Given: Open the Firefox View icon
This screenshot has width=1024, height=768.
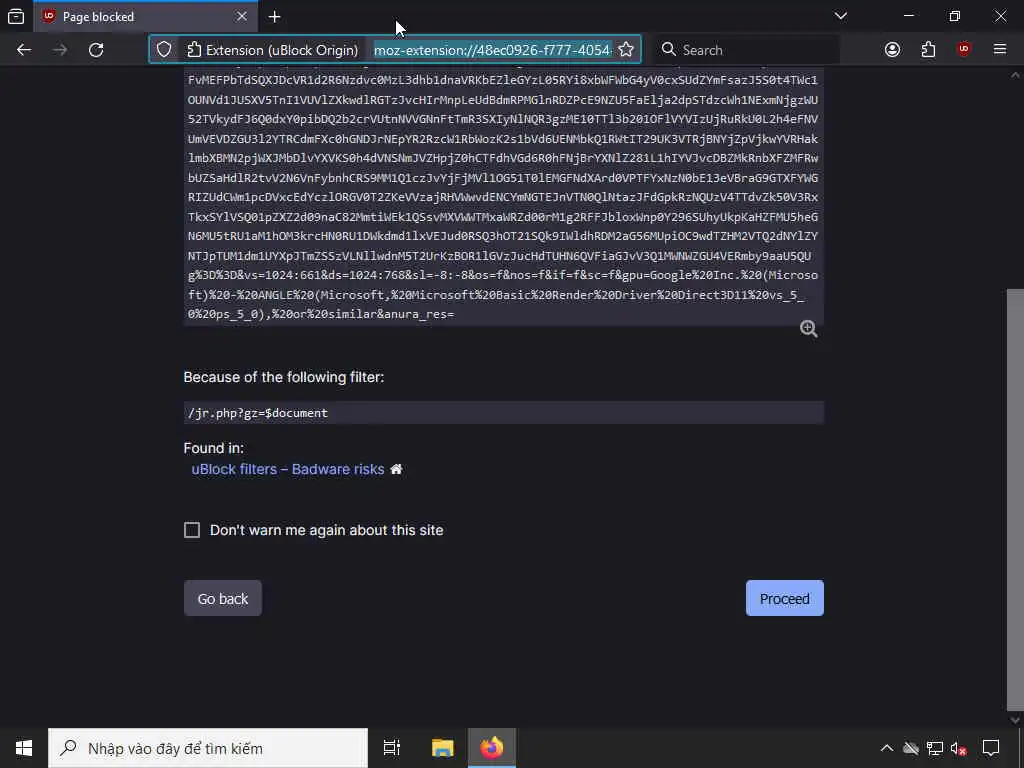Looking at the screenshot, I should tap(16, 16).
